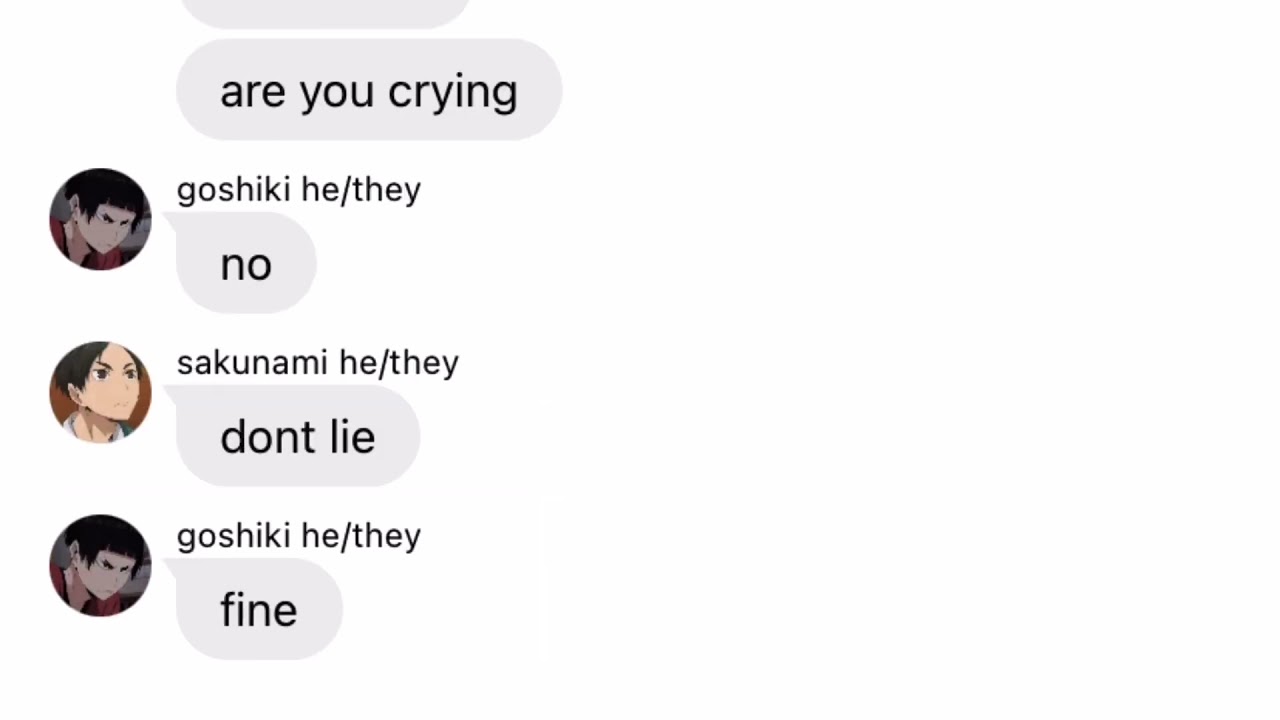Click he/they pronouns above the "no" message
The width and height of the screenshot is (1280, 720).
pos(361,190)
